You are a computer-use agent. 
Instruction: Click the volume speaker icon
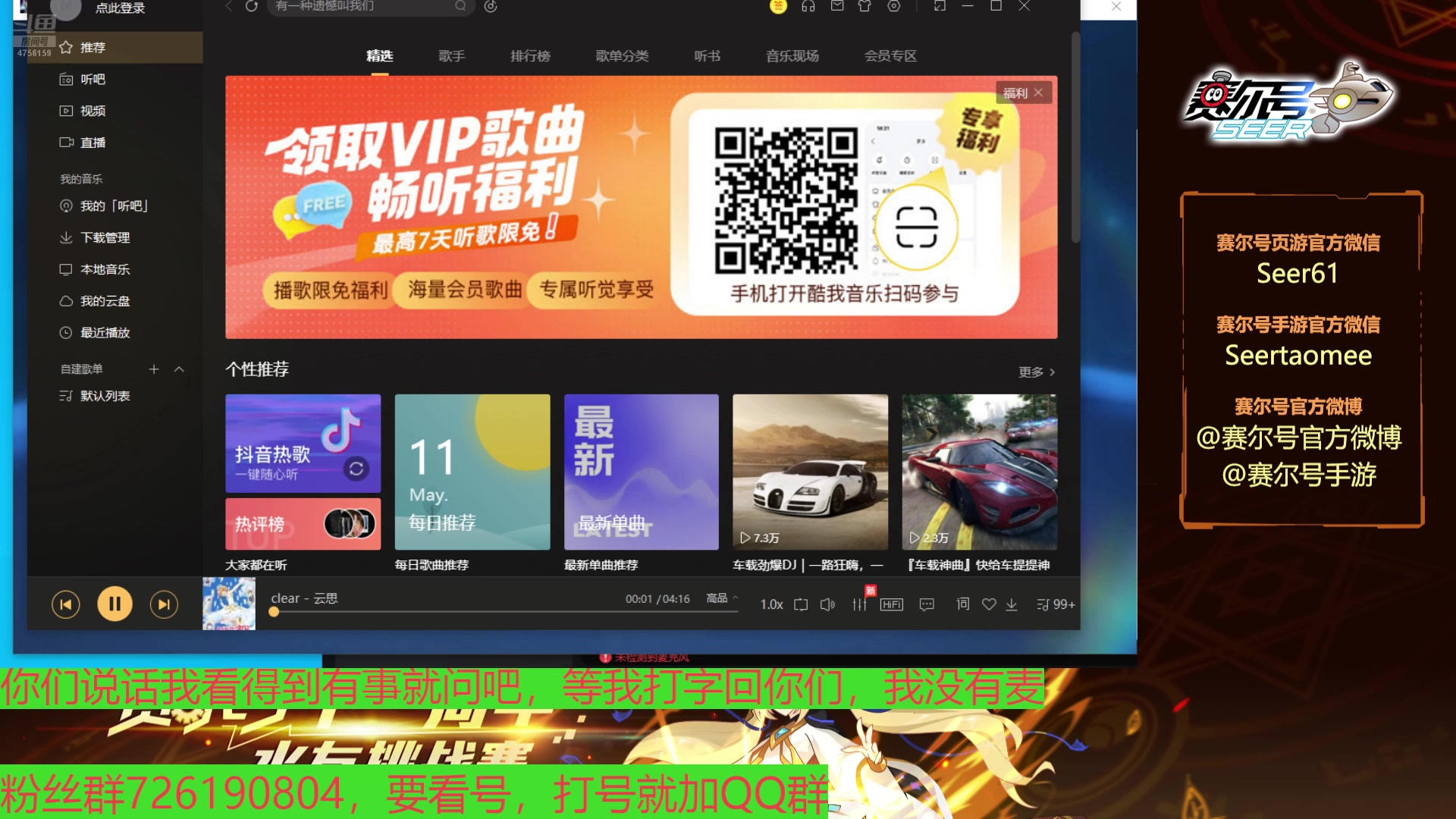pos(827,604)
